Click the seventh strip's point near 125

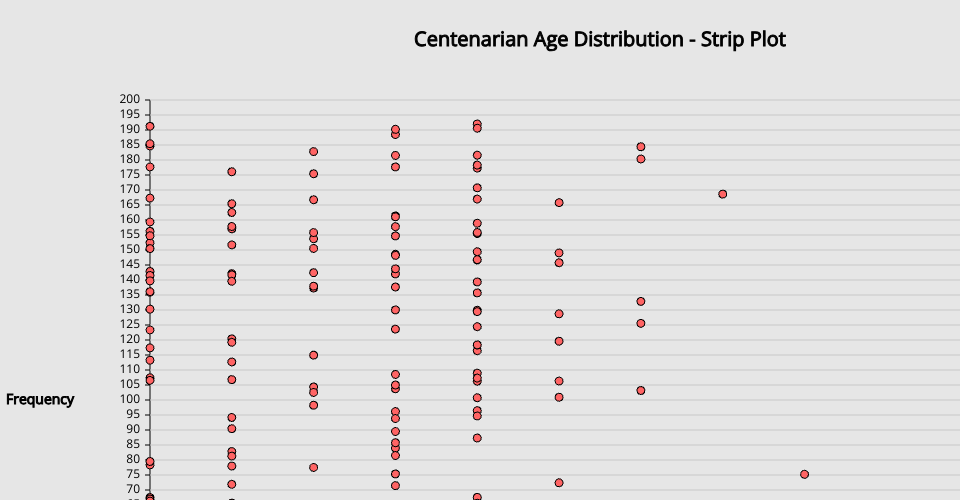coord(641,323)
